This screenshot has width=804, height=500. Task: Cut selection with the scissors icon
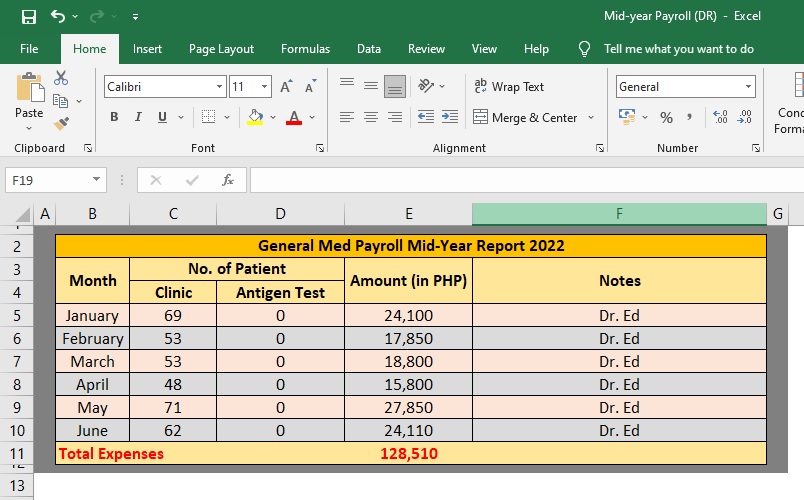click(x=61, y=78)
